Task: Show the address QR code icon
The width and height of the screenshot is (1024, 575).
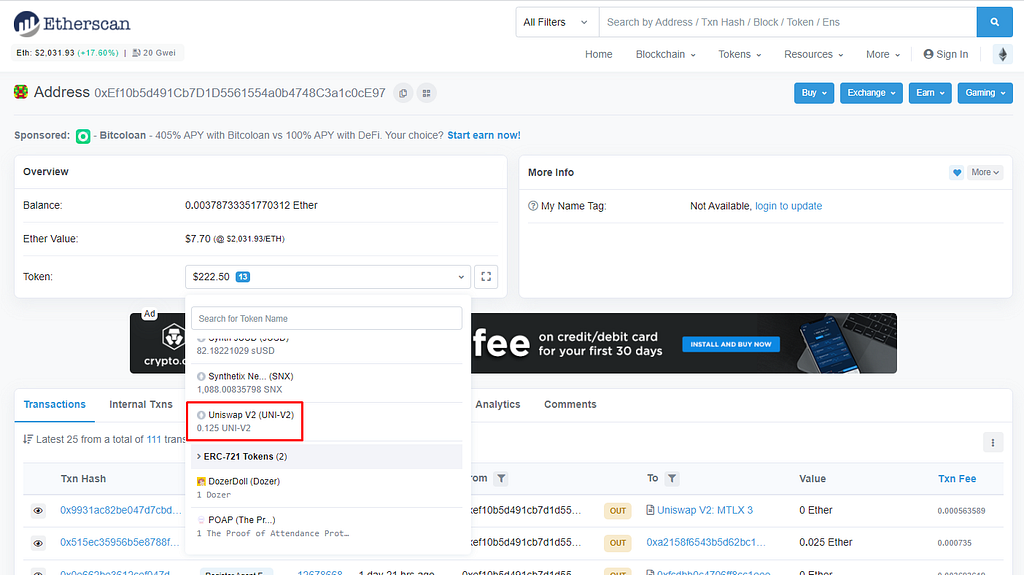Action: pyautogui.click(x=426, y=93)
